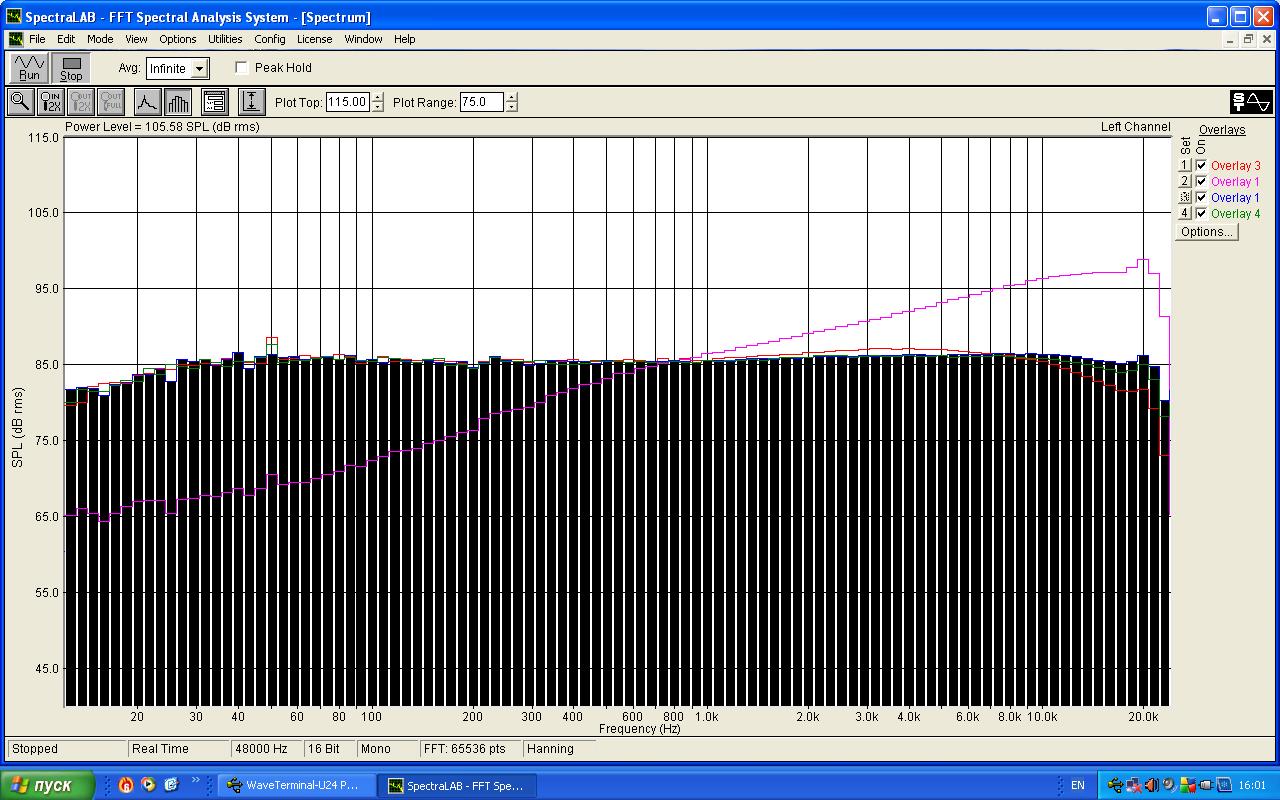Switch to bar graph display icon

pyautogui.click(x=178, y=101)
